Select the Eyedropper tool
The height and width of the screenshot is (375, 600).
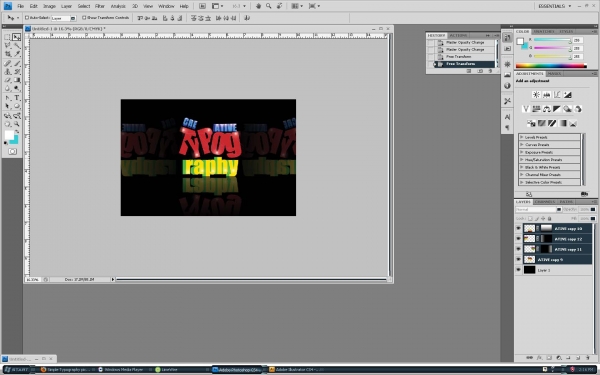[16, 54]
